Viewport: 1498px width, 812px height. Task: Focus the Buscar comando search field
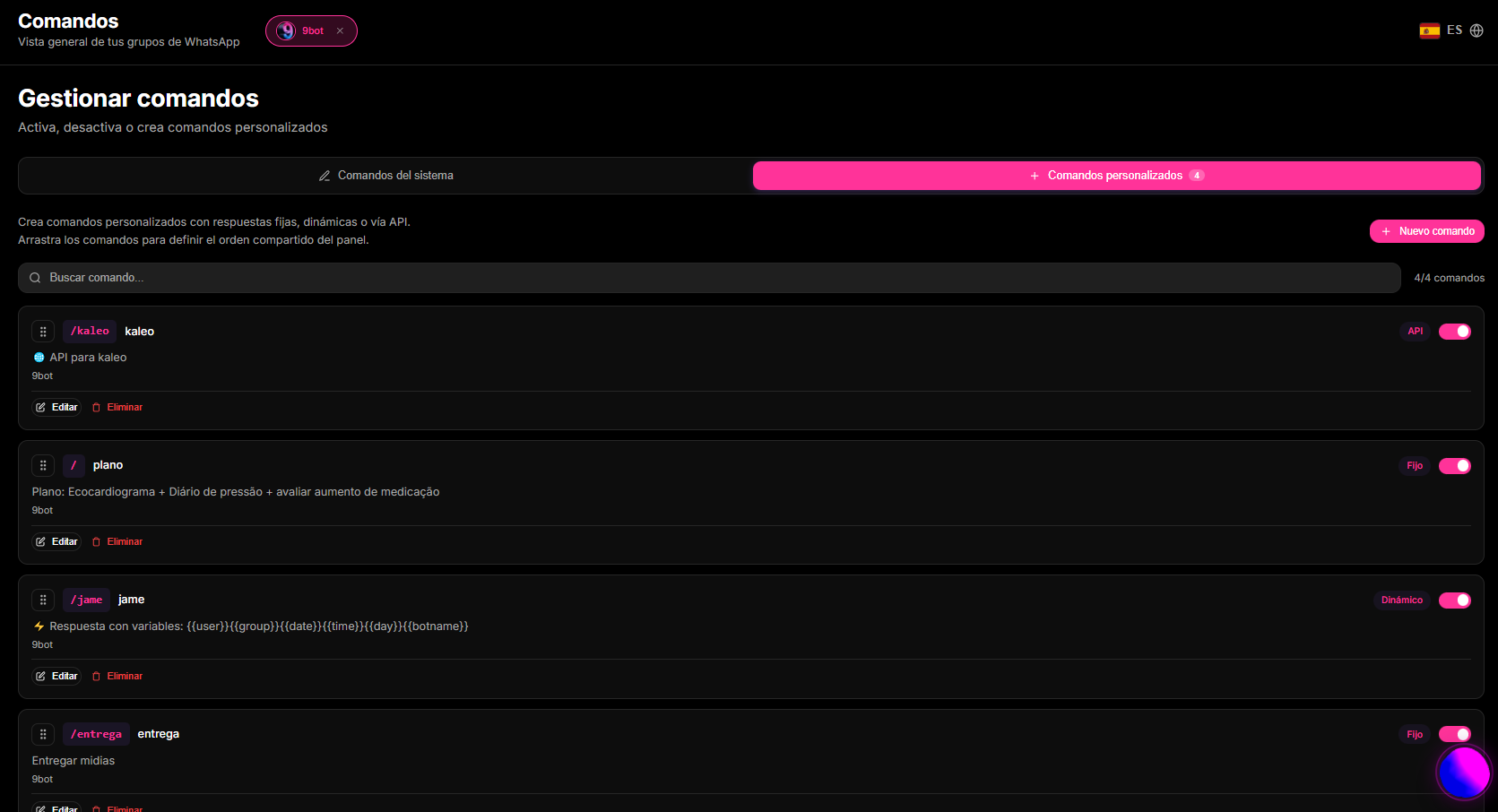(709, 278)
